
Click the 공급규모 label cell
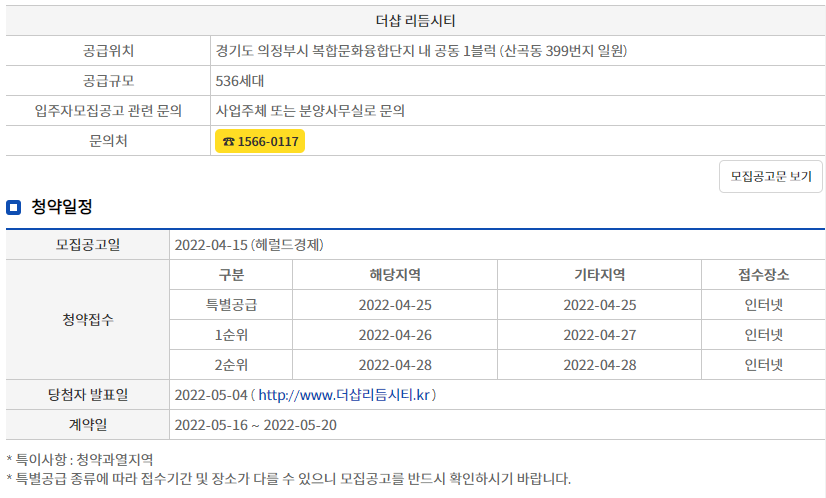(x=108, y=81)
